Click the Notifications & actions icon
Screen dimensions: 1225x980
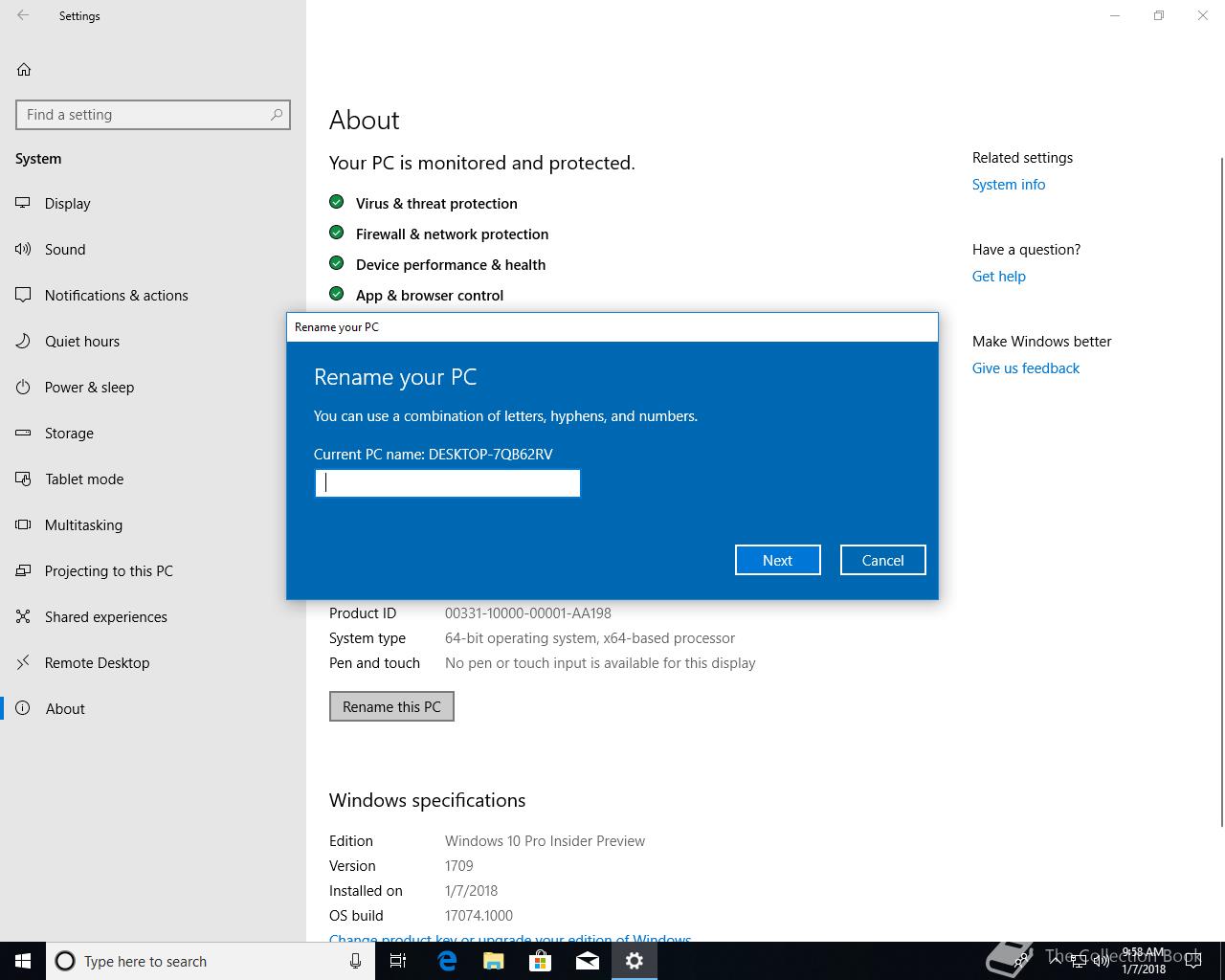tap(23, 295)
